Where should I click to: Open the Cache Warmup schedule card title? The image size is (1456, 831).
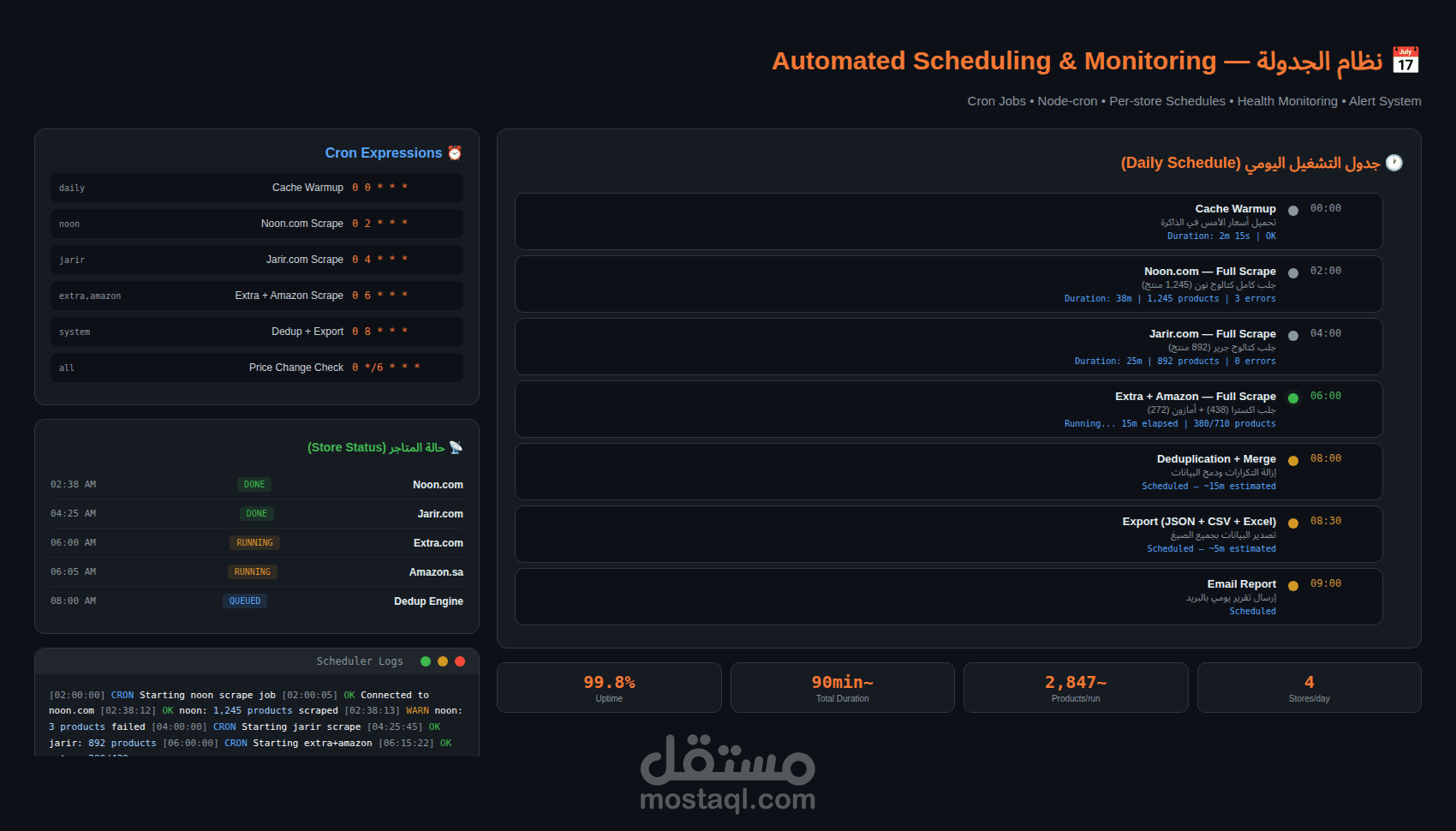click(x=1235, y=209)
